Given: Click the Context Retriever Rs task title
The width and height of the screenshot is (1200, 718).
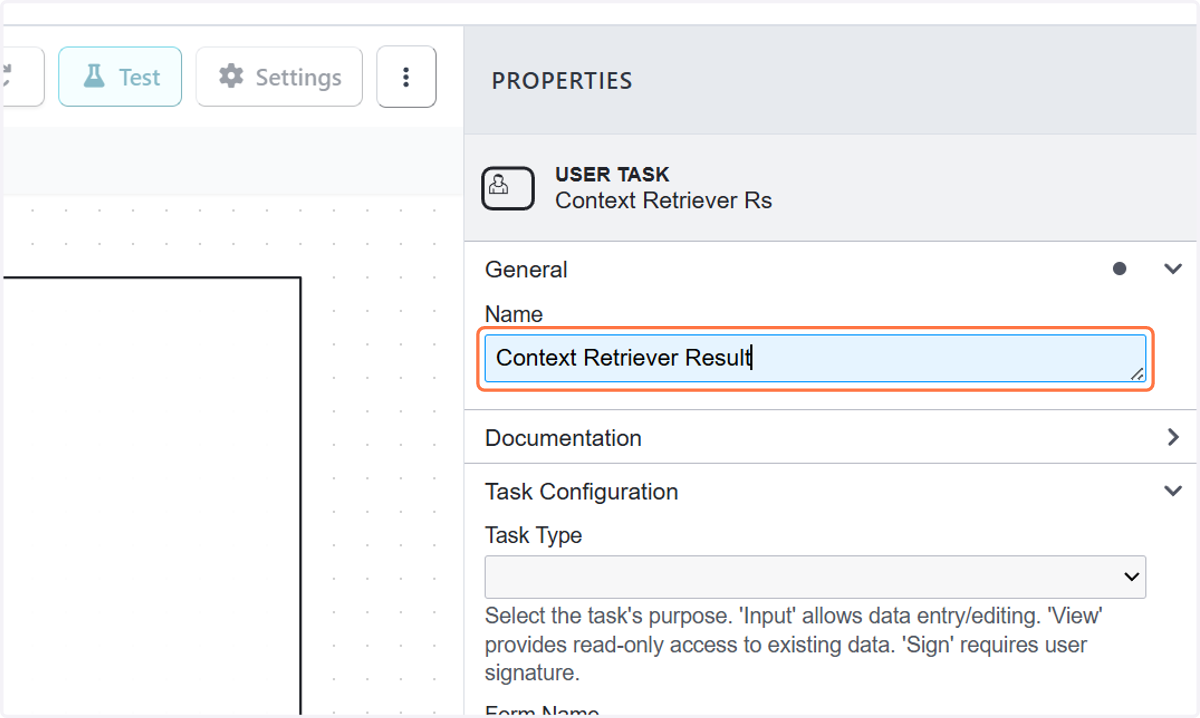Looking at the screenshot, I should point(663,200).
